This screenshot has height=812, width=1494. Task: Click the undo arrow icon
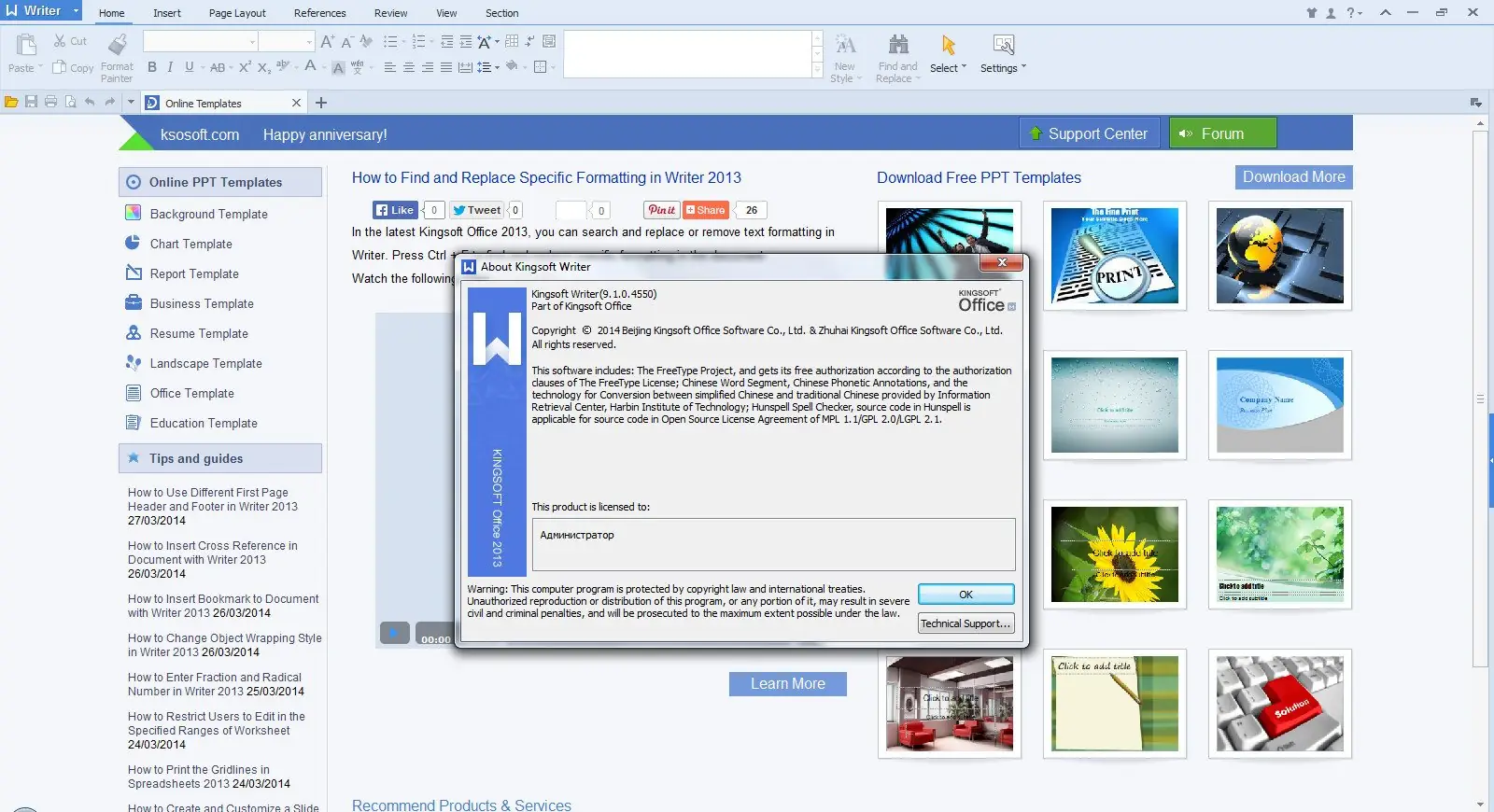point(90,102)
